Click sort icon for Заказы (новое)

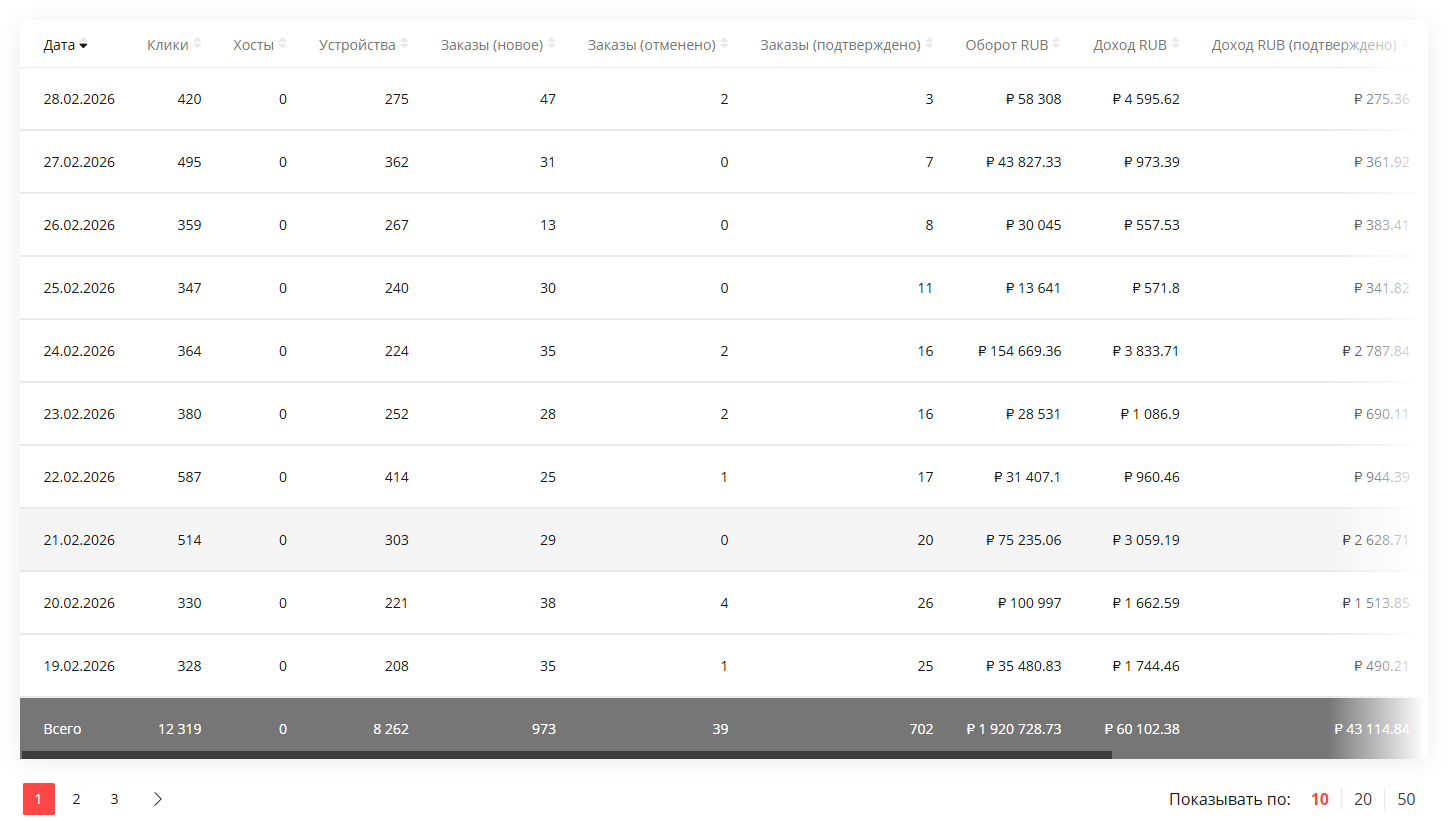(x=552, y=44)
